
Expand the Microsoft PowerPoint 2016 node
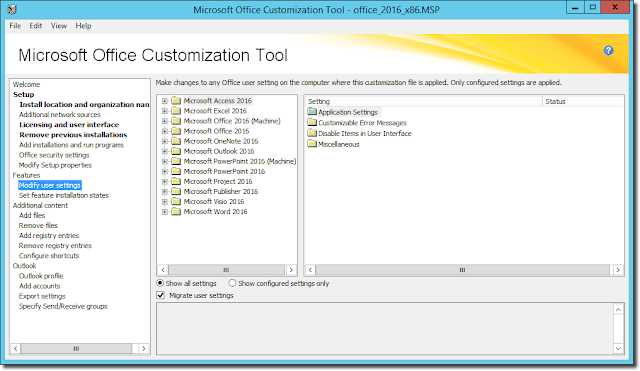165,171
